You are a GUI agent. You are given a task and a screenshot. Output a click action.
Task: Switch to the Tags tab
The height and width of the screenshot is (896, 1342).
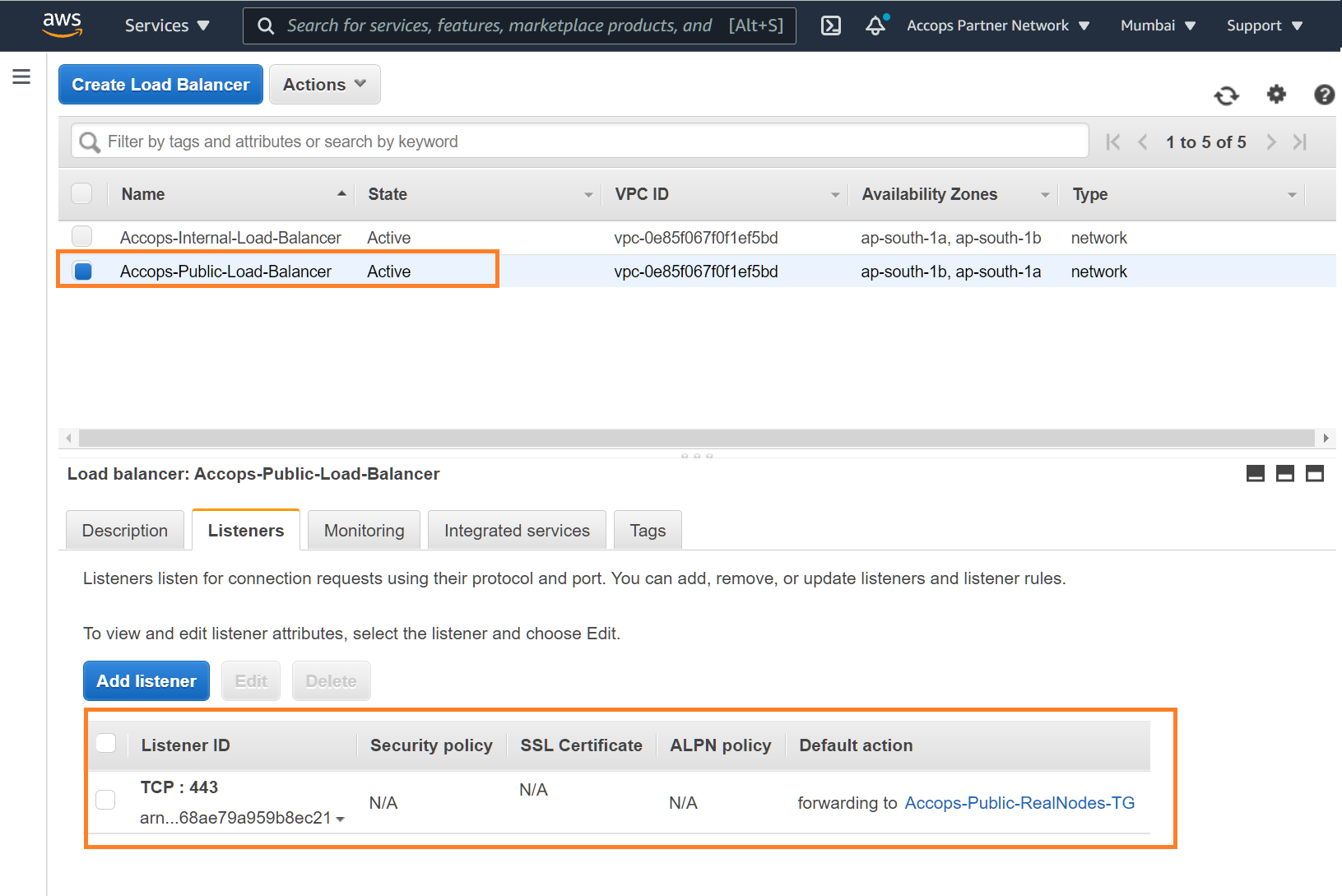pos(648,531)
